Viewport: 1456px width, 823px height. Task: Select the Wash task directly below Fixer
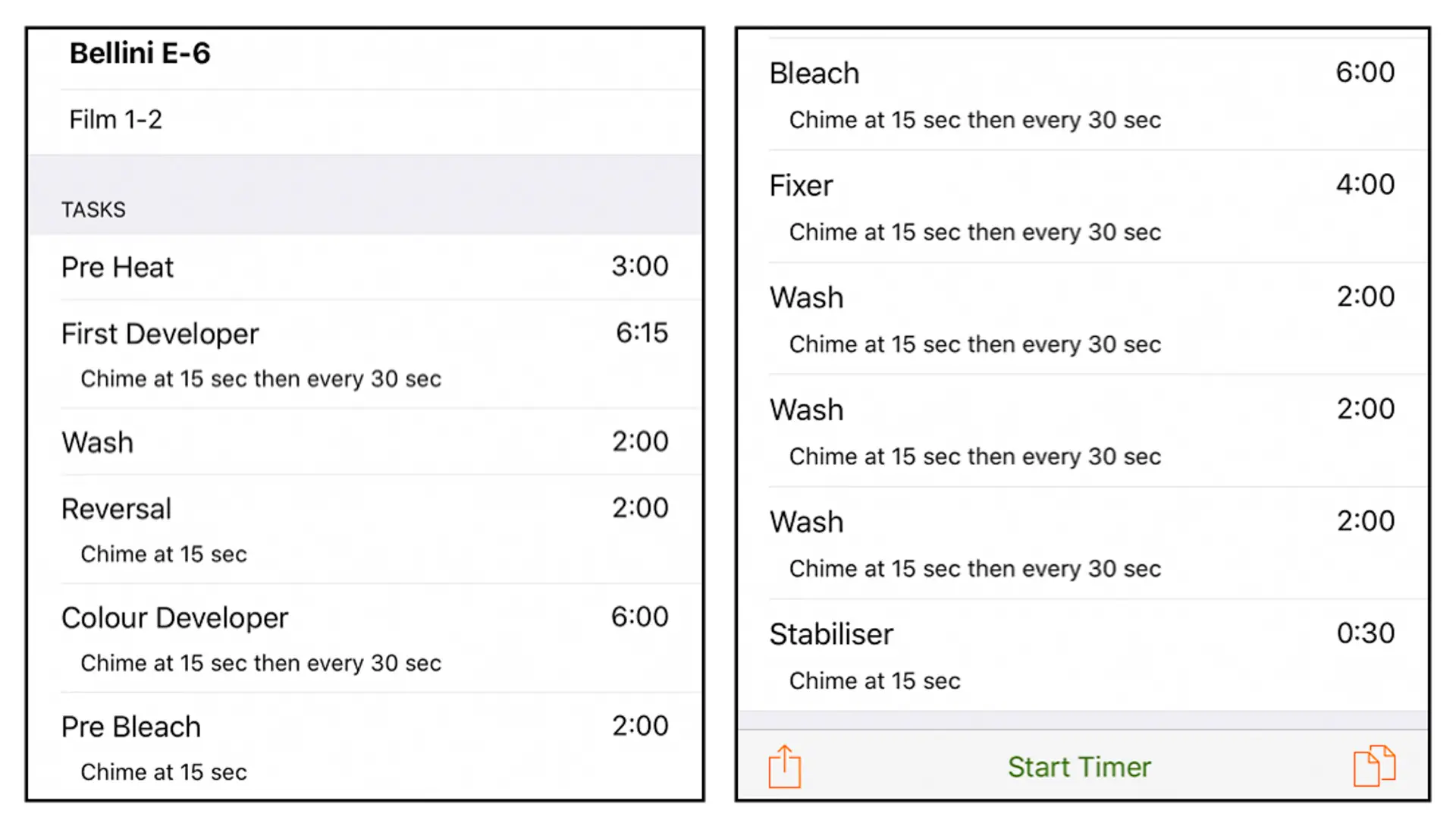coord(1083,319)
